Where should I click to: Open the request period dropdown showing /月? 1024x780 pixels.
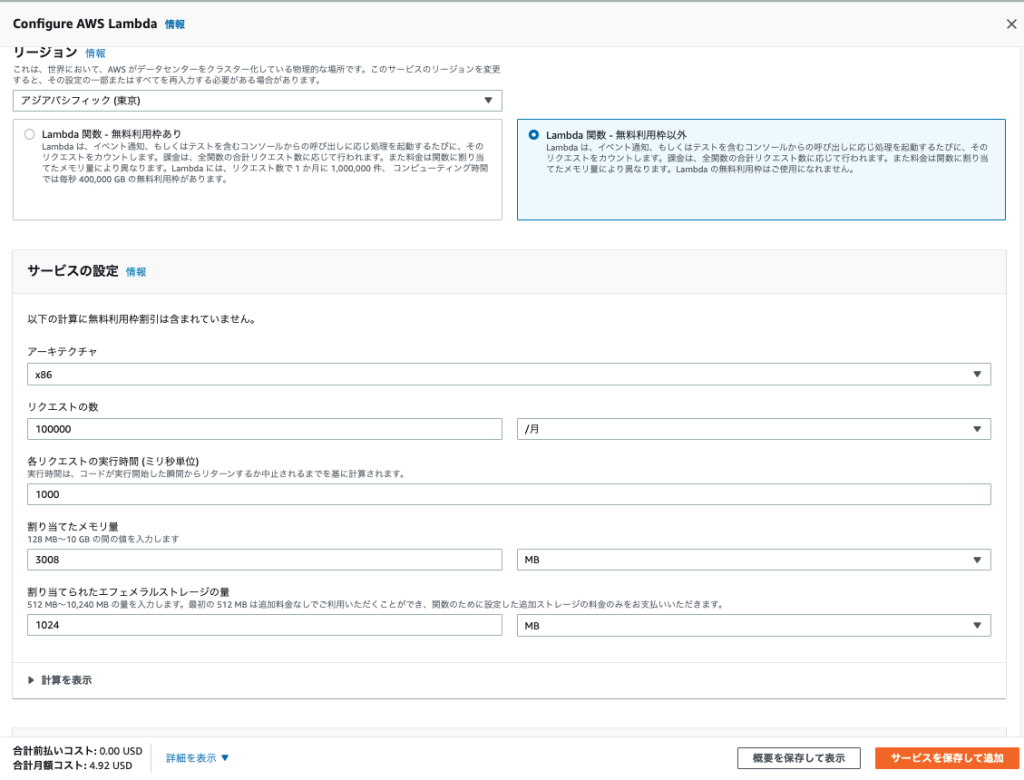point(753,429)
